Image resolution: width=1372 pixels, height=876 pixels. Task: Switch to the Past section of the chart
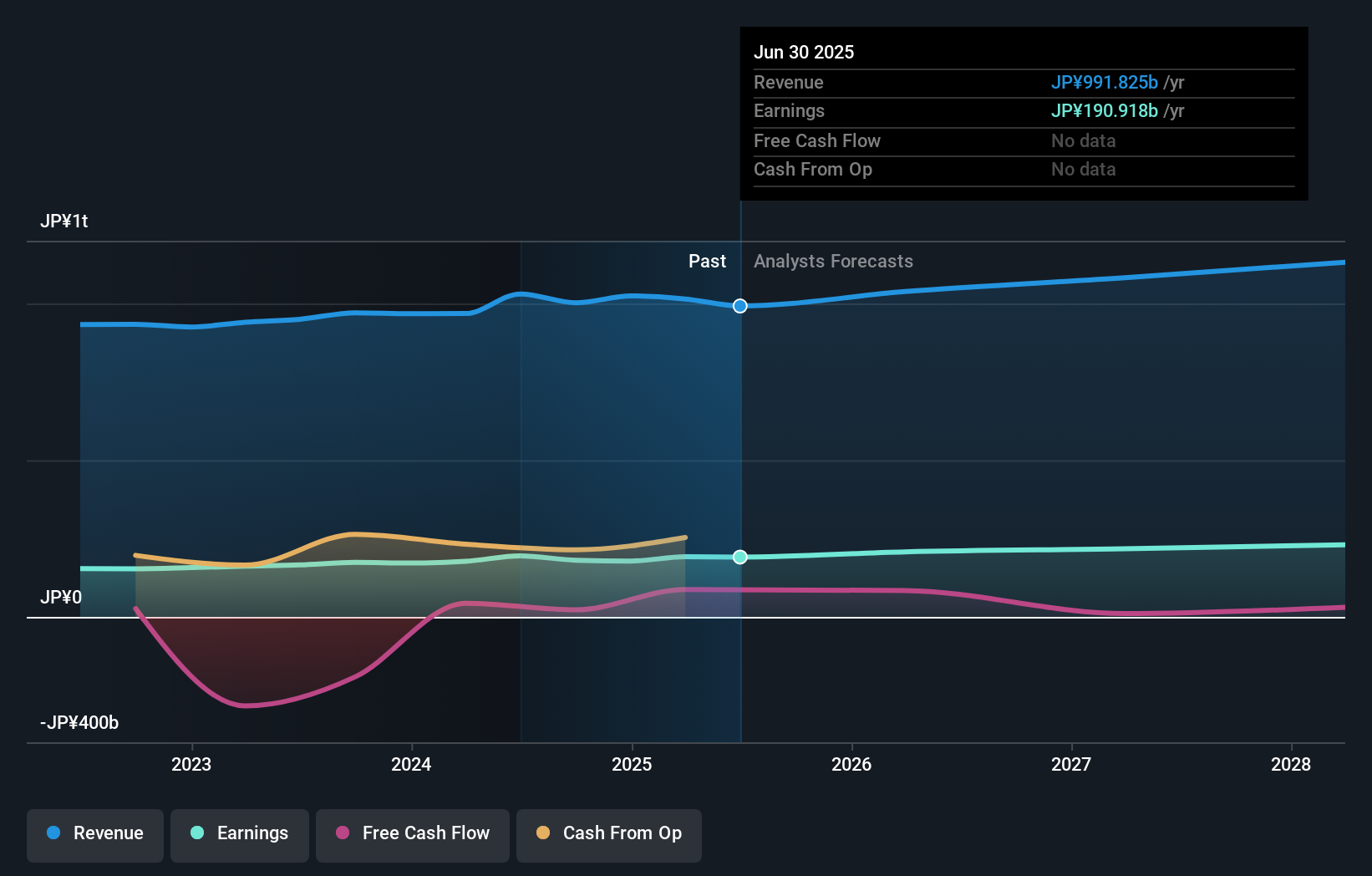coord(708,261)
